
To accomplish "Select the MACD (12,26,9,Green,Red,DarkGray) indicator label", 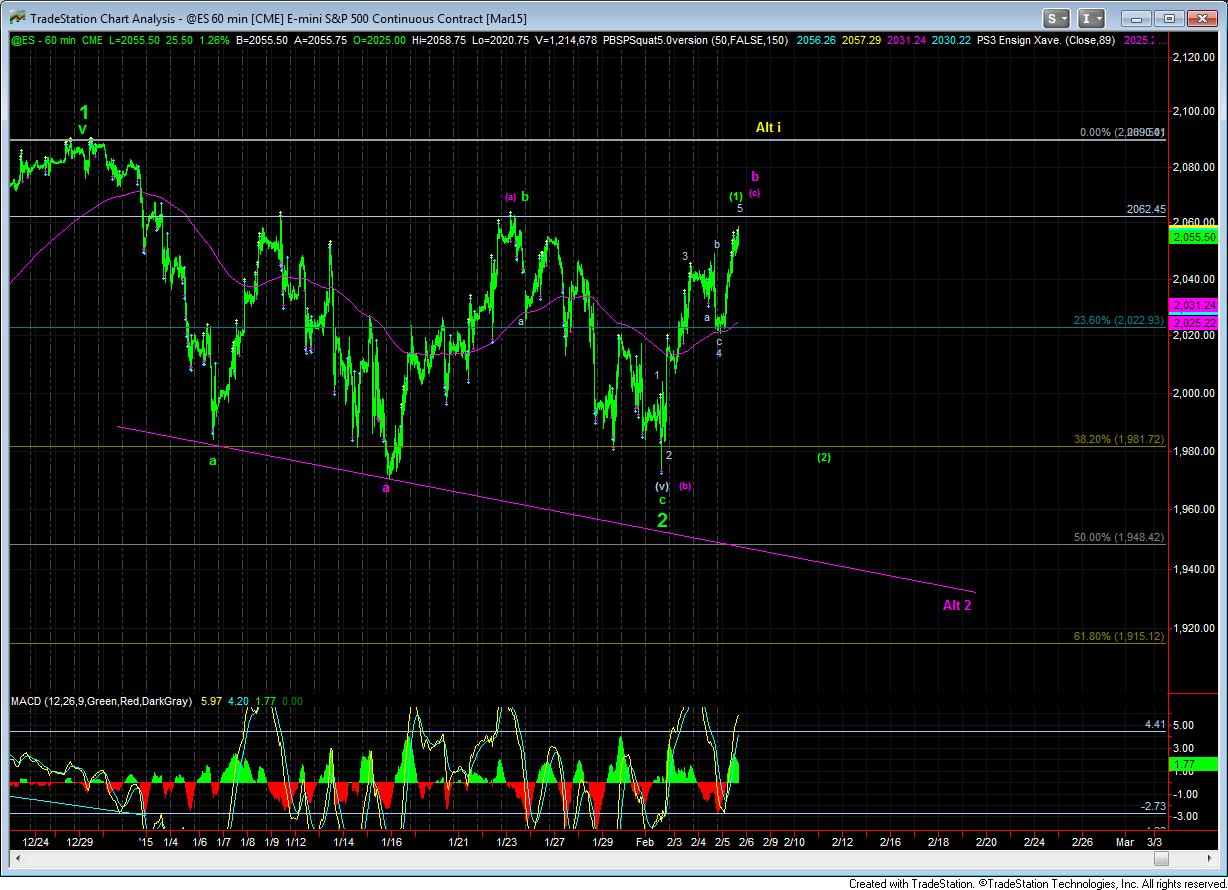I will [x=101, y=702].
